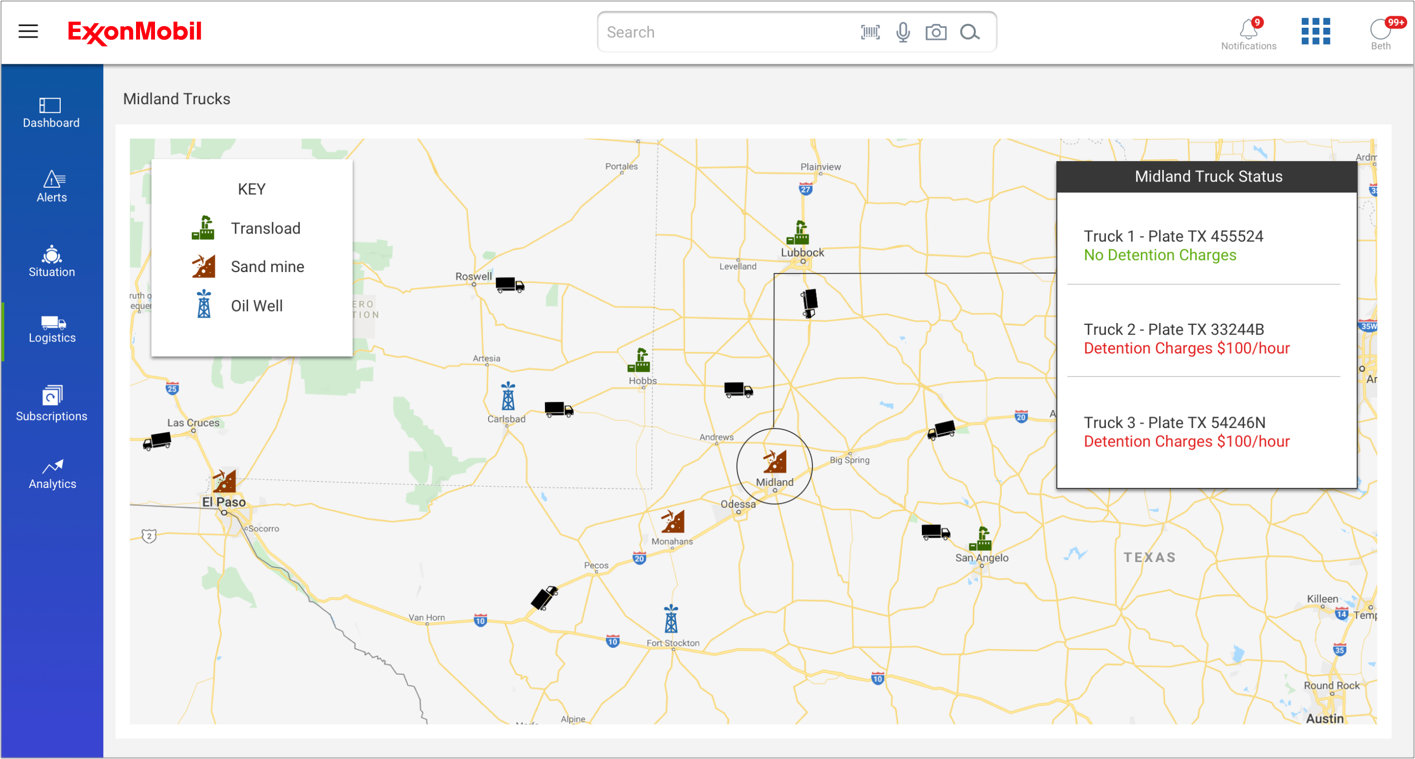Click Truck 2 Detention Charges $100/hour
1415x759 pixels.
pos(1187,348)
